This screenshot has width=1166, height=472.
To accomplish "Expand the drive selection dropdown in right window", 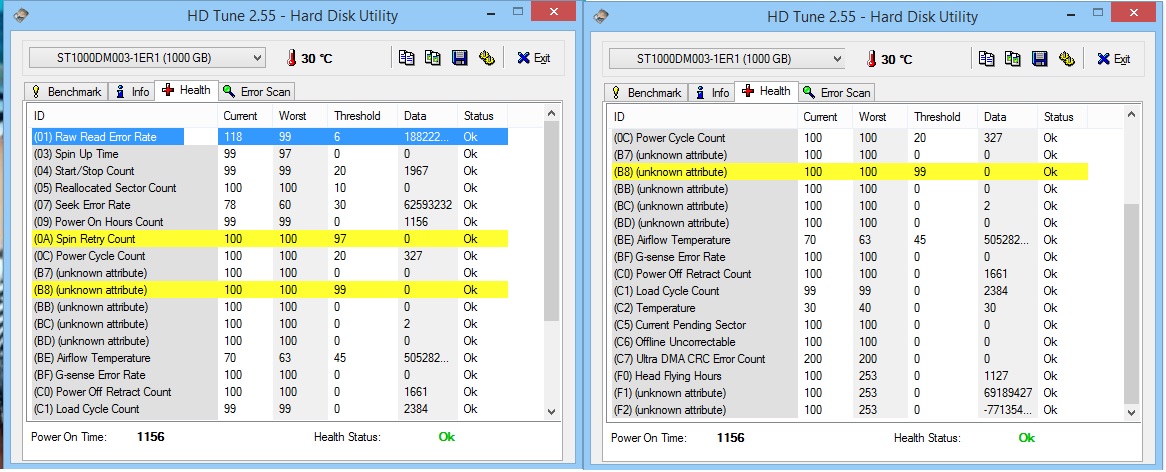I will click(837, 58).
